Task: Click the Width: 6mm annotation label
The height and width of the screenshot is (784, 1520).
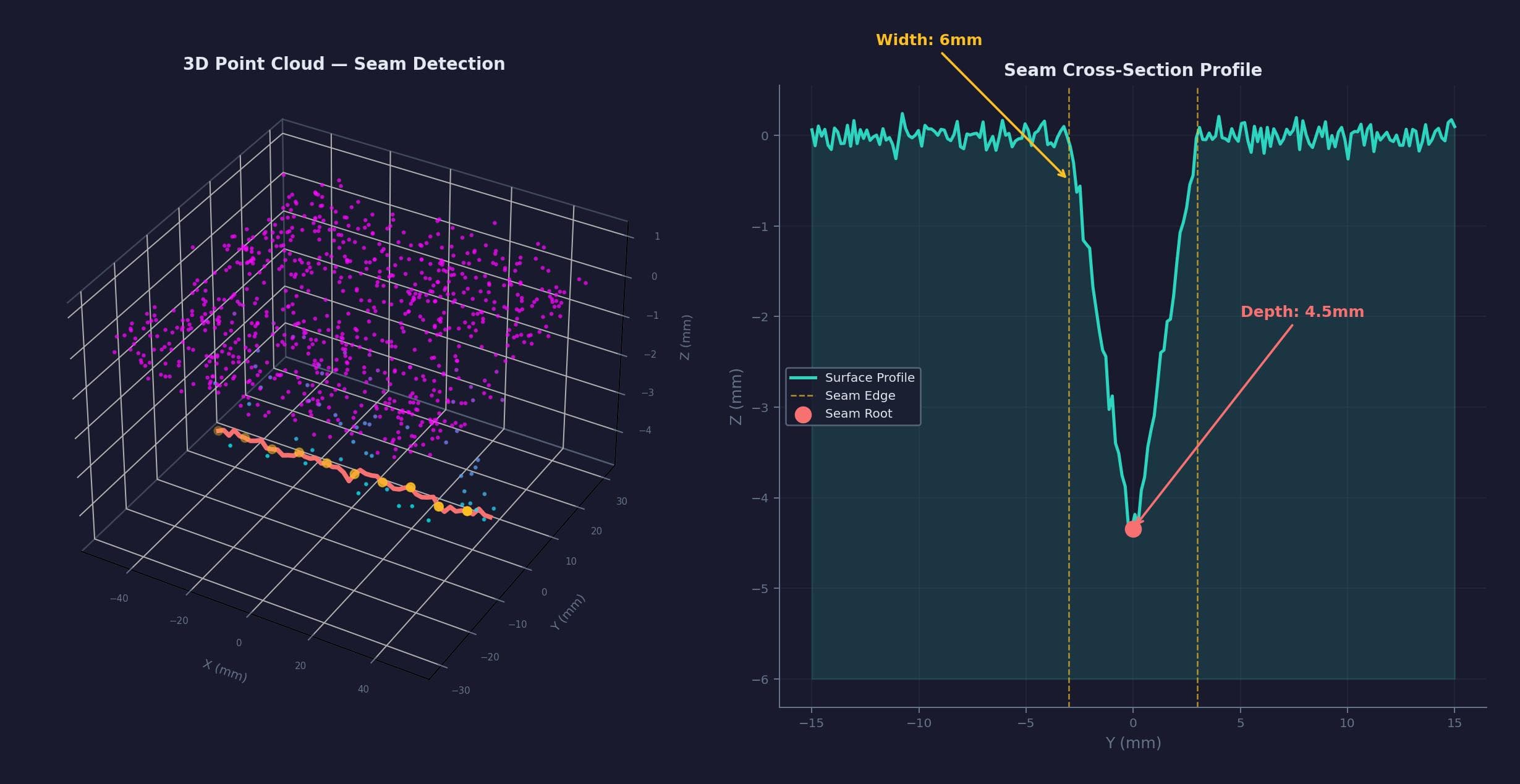Action: point(929,39)
